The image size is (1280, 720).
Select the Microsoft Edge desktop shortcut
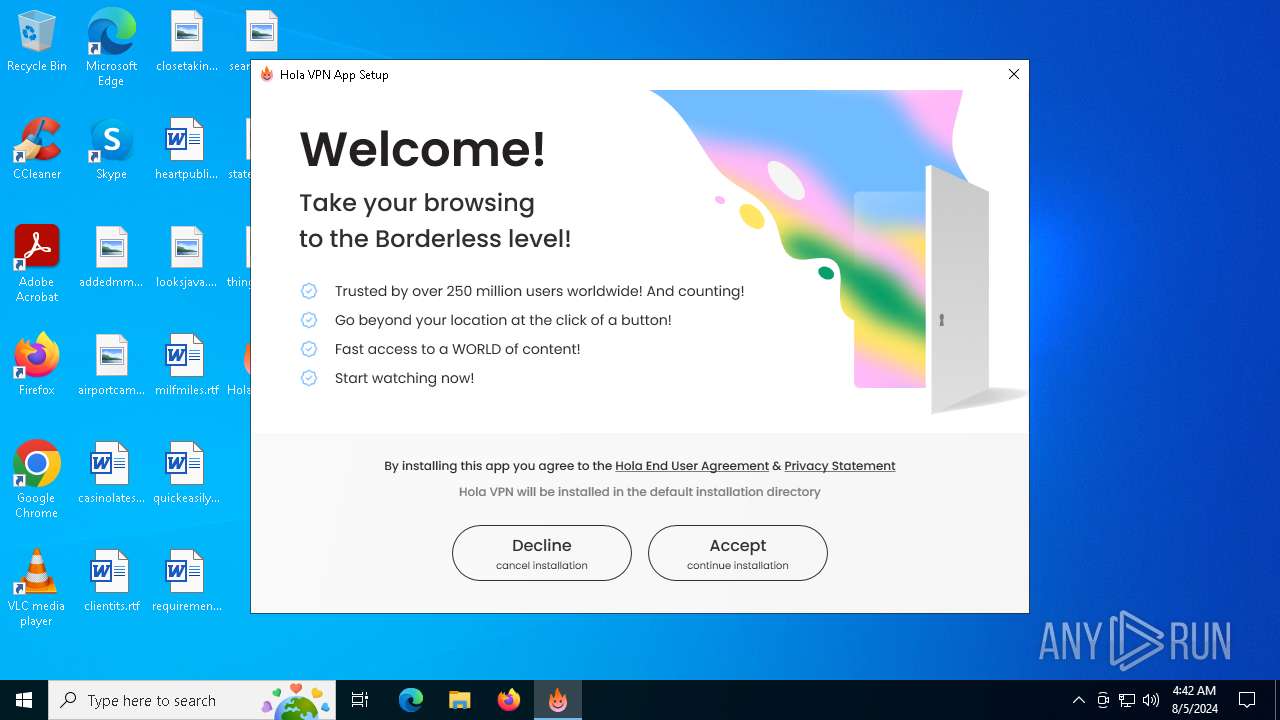[x=111, y=48]
